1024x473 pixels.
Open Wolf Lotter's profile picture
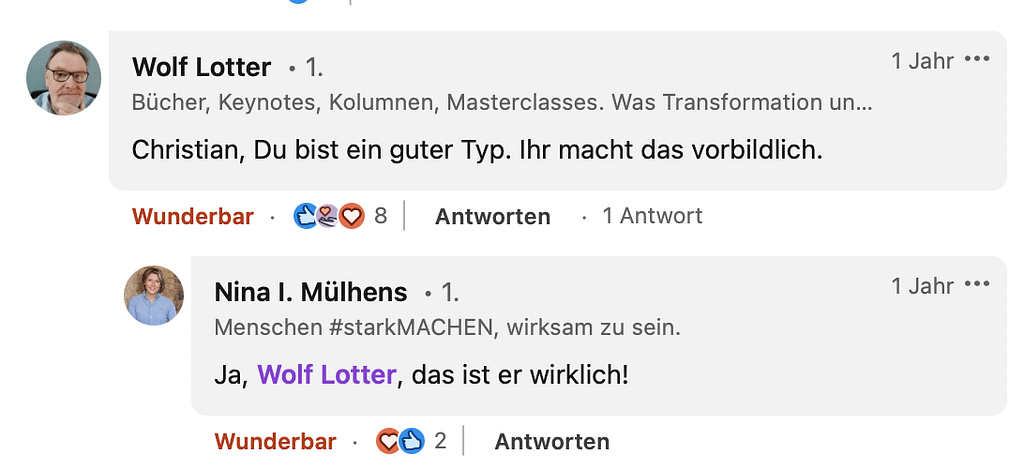tap(63, 78)
